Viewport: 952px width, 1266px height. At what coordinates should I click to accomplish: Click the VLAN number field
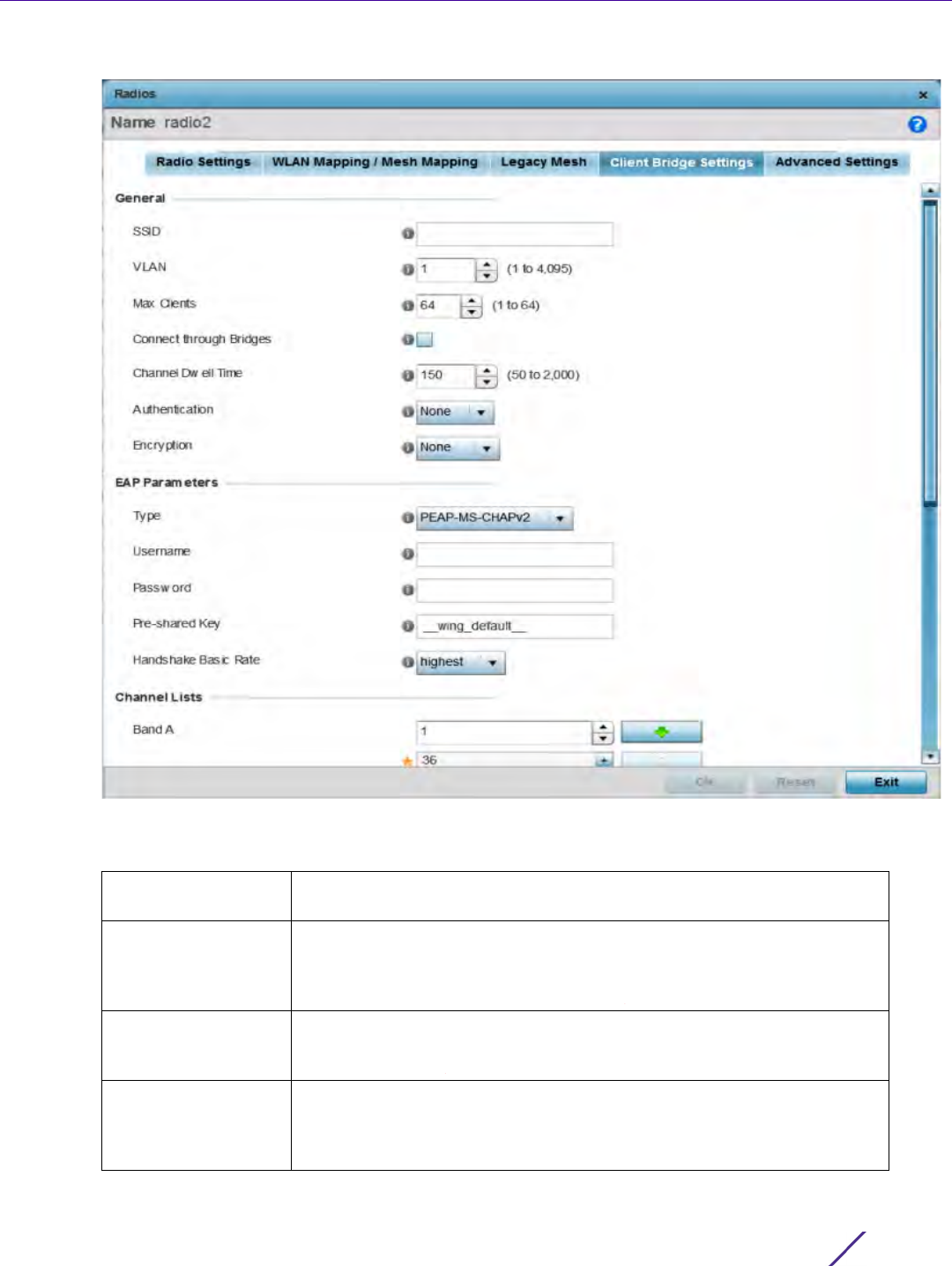(446, 270)
